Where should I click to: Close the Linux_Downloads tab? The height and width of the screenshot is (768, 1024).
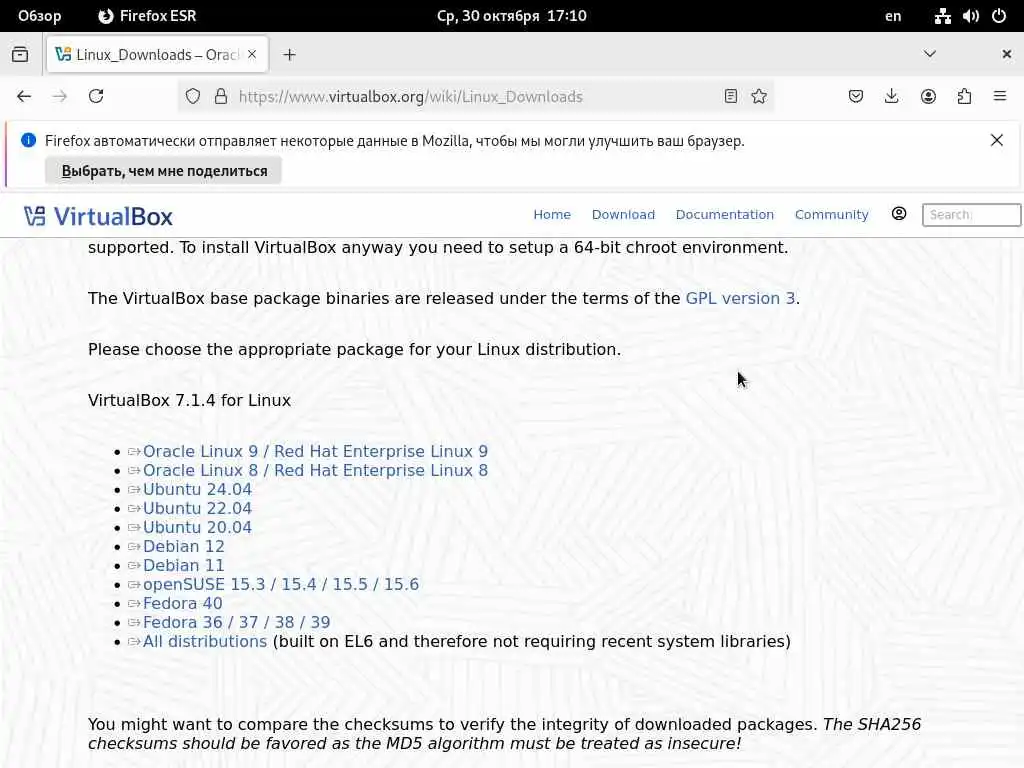click(252, 54)
